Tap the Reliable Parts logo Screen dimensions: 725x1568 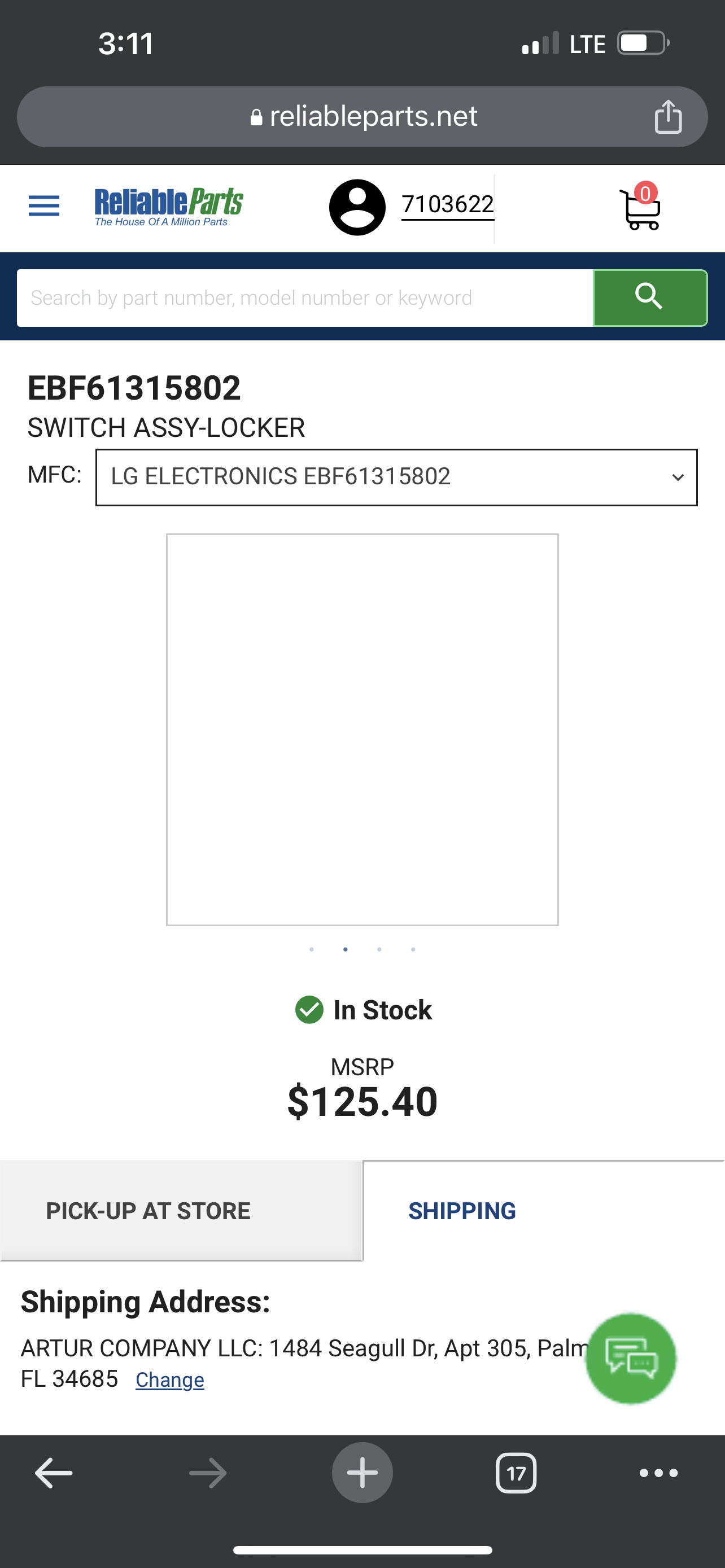click(169, 207)
